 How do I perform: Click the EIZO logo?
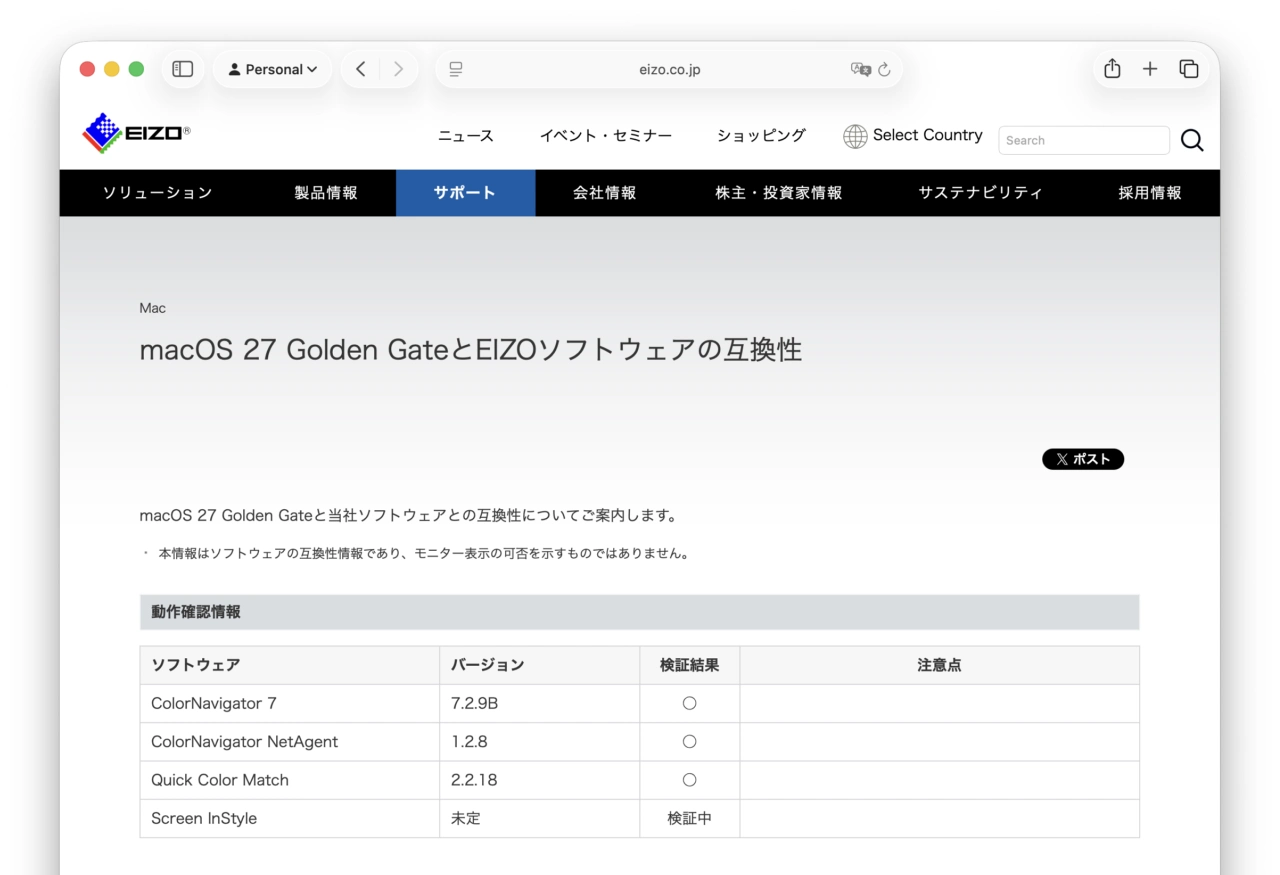point(136,133)
